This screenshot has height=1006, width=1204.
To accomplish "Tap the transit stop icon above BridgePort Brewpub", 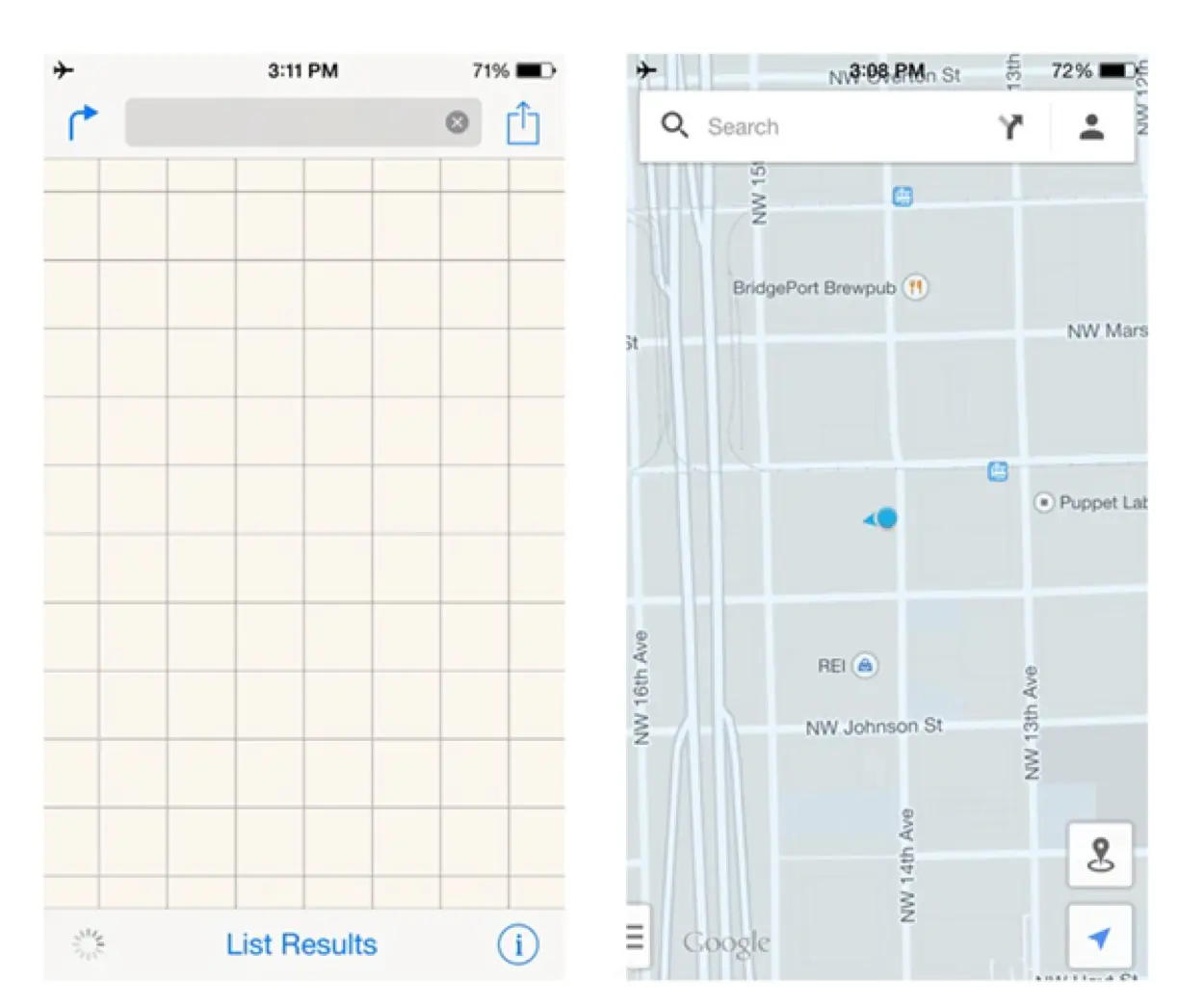I will (x=903, y=197).
